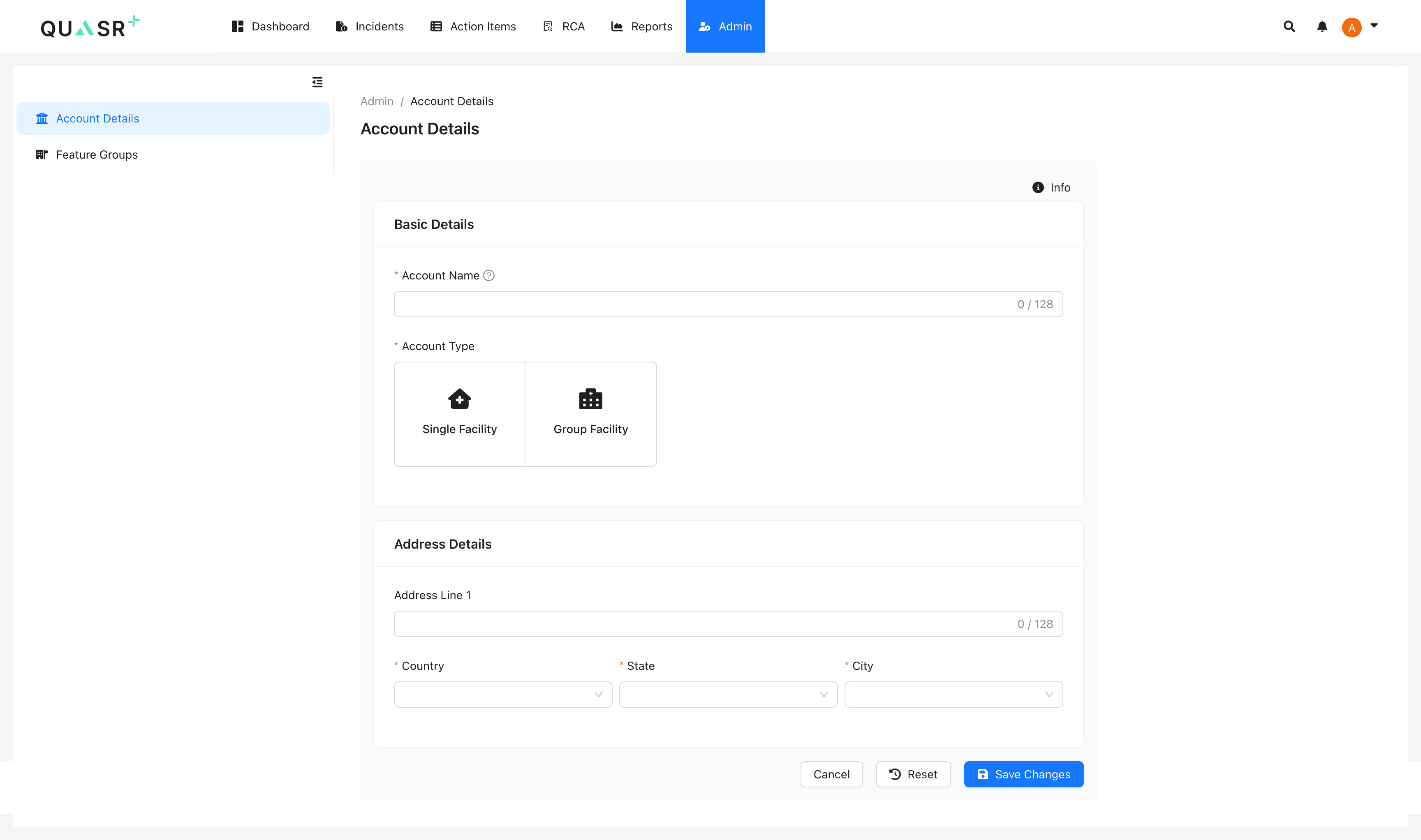This screenshot has height=840, width=1421.
Task: Open the Admin breadcrumb link
Action: coord(376,101)
